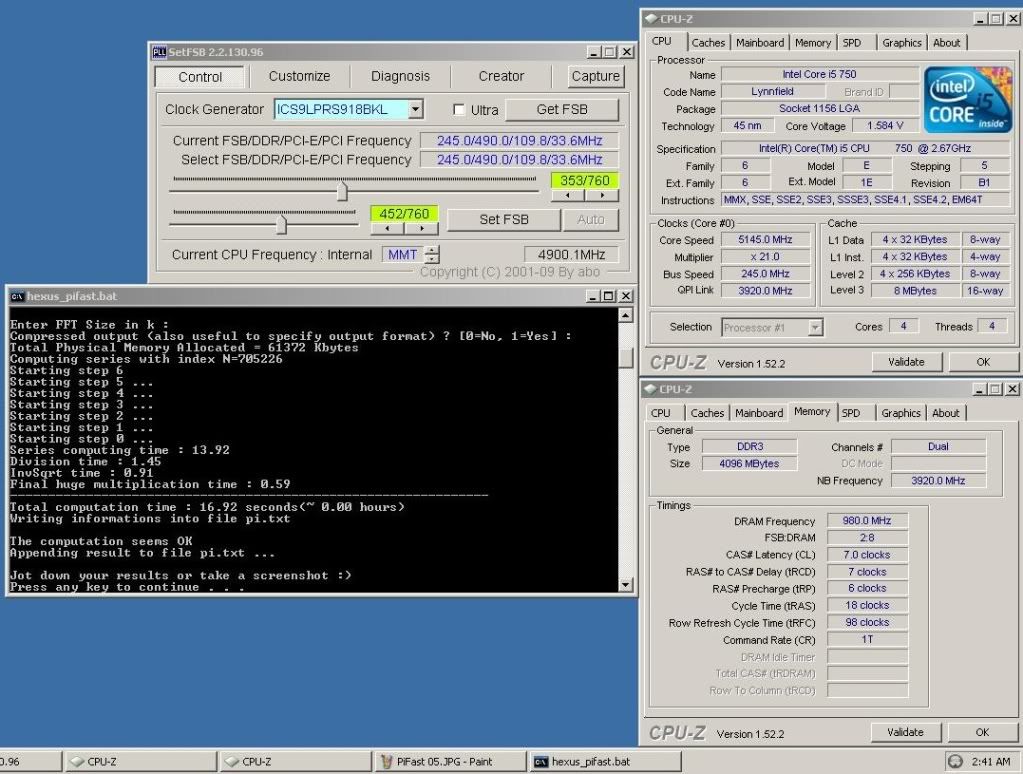Click the upper FSB slider thumb near 353/760
Image resolution: width=1023 pixels, height=774 pixels.
click(x=341, y=191)
